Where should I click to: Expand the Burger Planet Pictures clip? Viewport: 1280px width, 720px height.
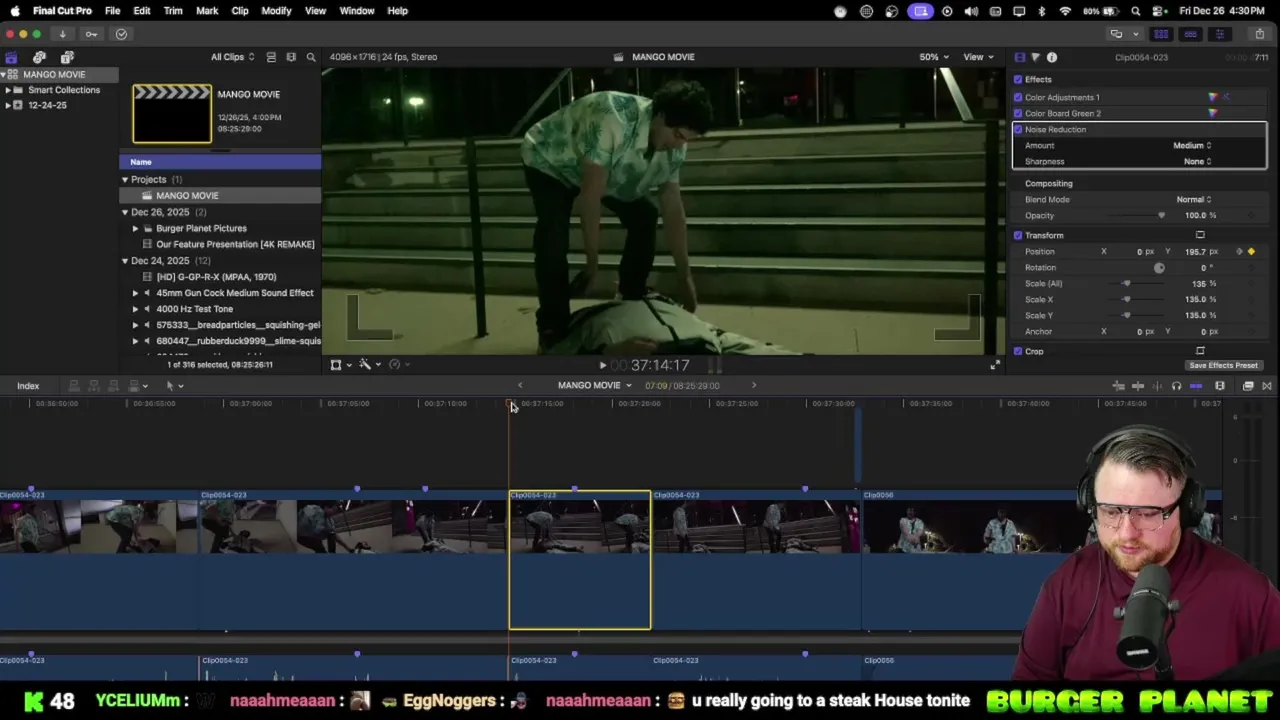coord(135,228)
